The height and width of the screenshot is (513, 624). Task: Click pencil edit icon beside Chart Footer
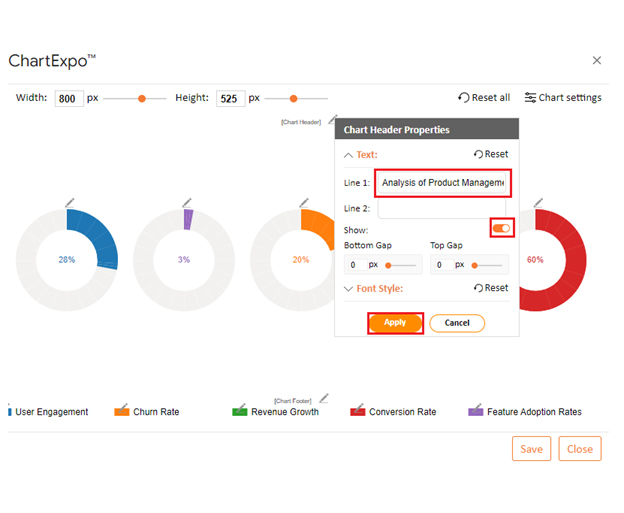pyautogui.click(x=324, y=398)
